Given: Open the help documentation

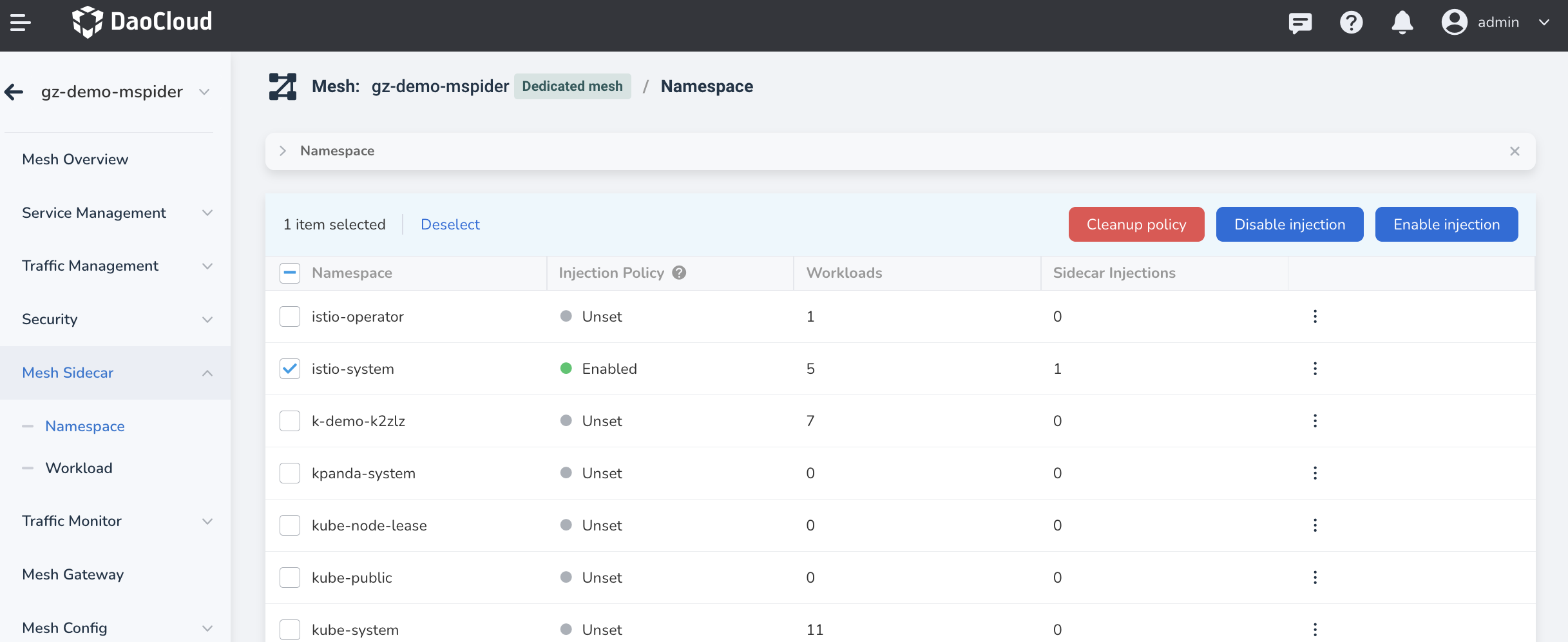Looking at the screenshot, I should coord(1351,23).
